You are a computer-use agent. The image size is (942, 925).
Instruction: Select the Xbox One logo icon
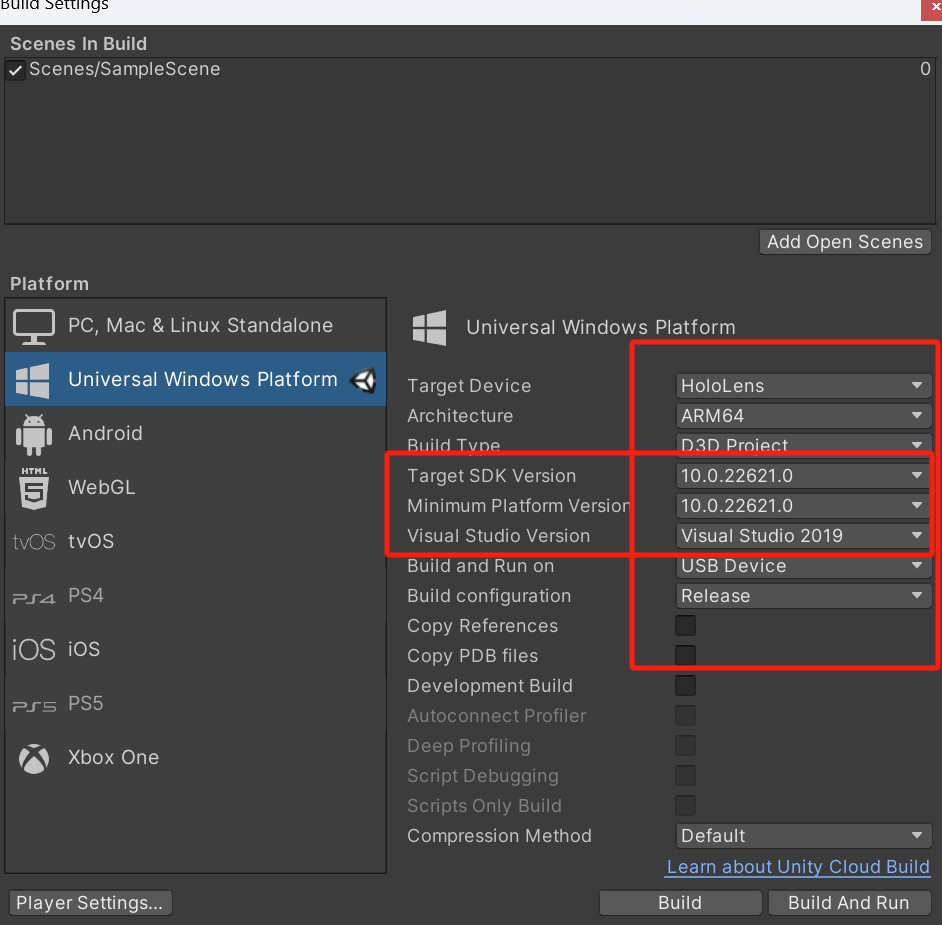(x=34, y=759)
